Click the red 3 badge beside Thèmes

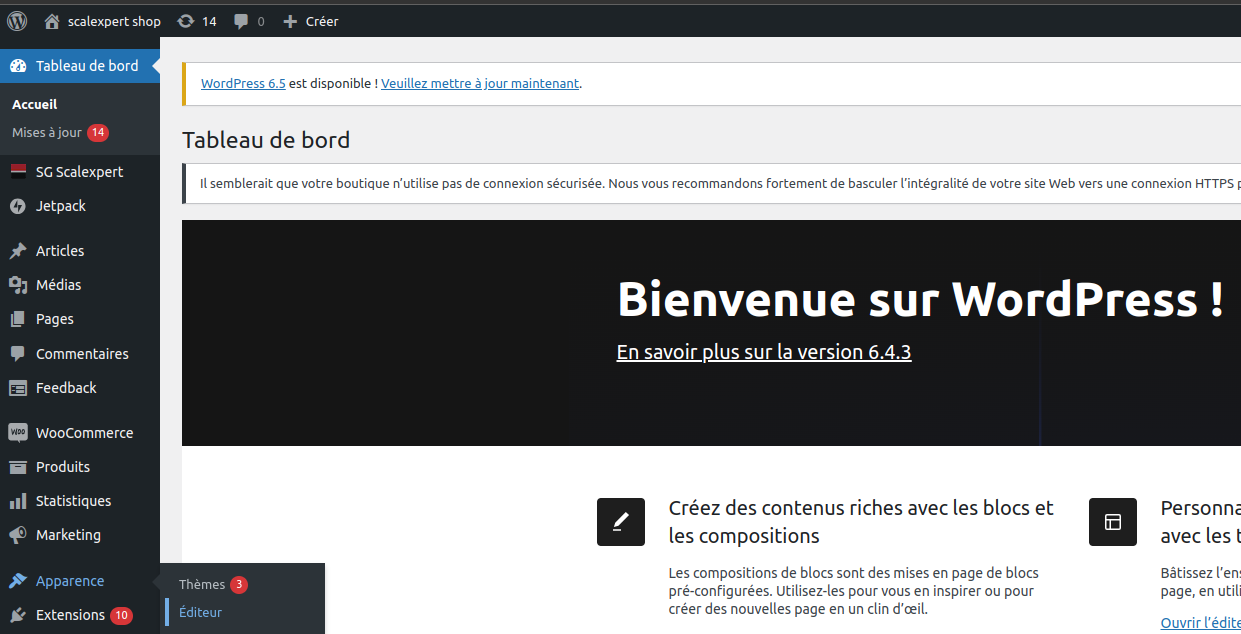point(239,584)
